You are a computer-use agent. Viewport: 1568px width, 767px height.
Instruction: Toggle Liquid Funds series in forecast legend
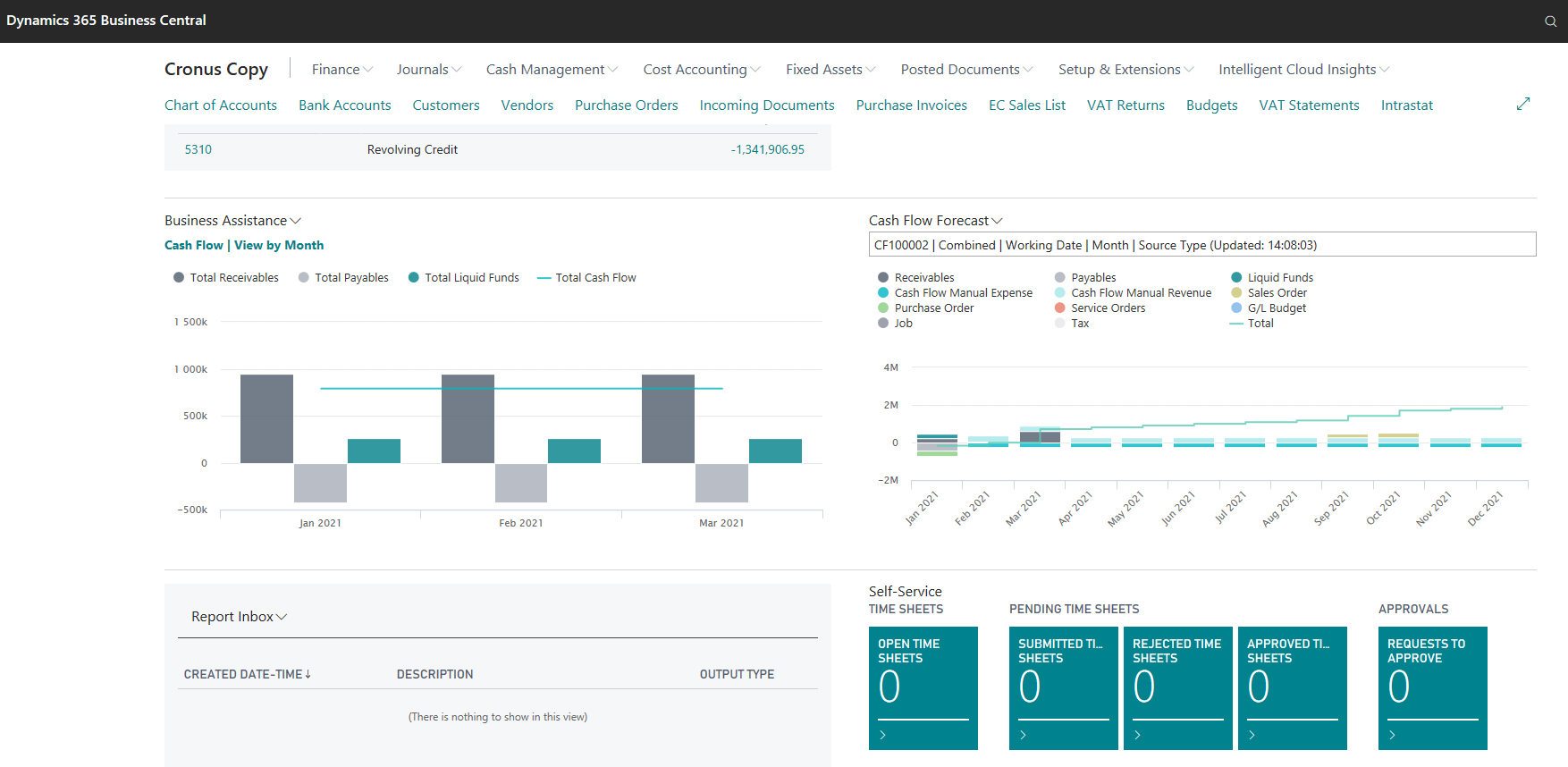click(x=1272, y=278)
